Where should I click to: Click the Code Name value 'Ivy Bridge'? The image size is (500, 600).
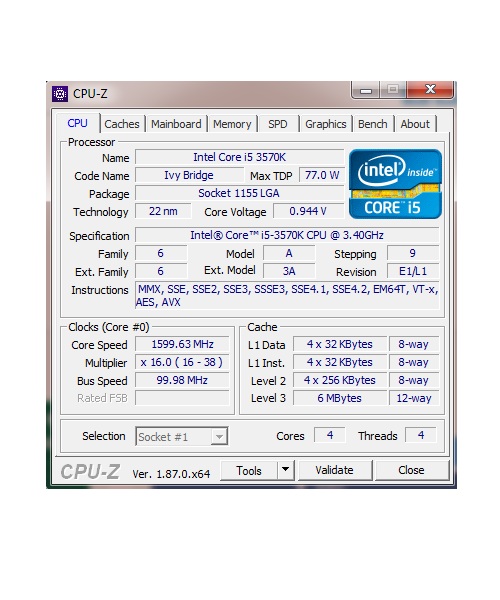coord(189,175)
